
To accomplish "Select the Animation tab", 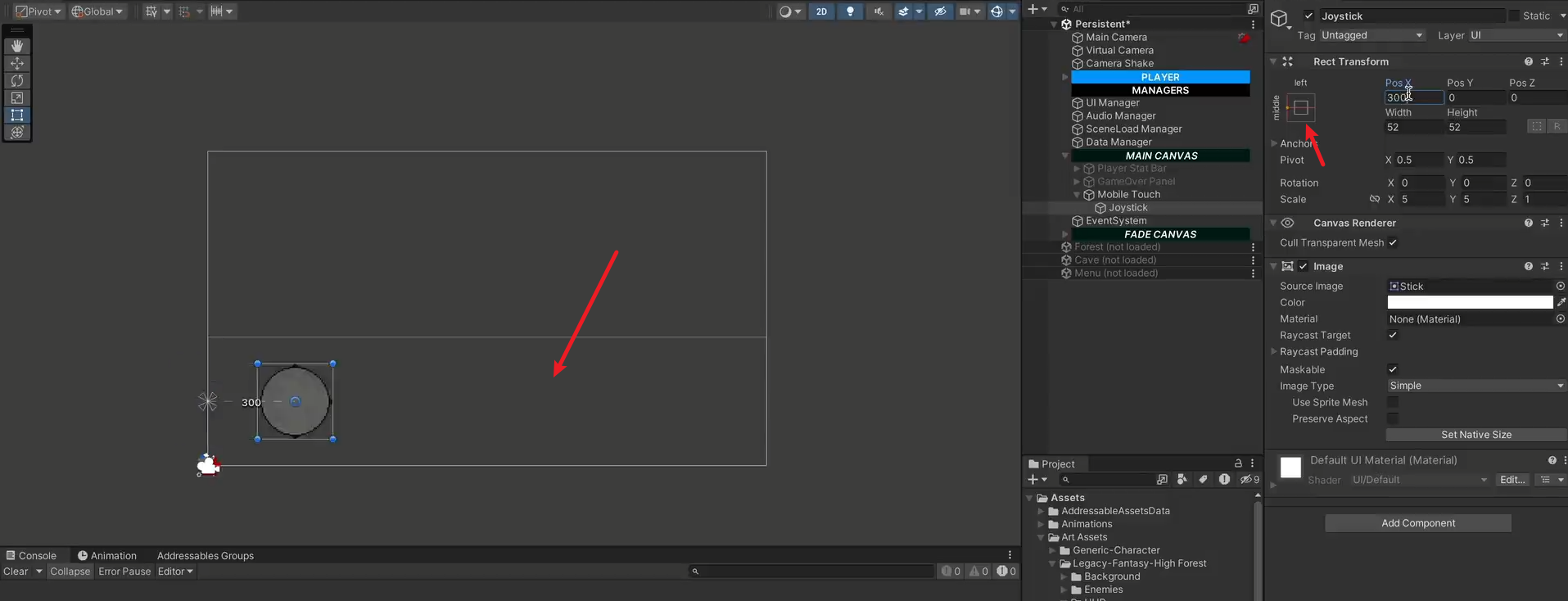I will (106, 555).
